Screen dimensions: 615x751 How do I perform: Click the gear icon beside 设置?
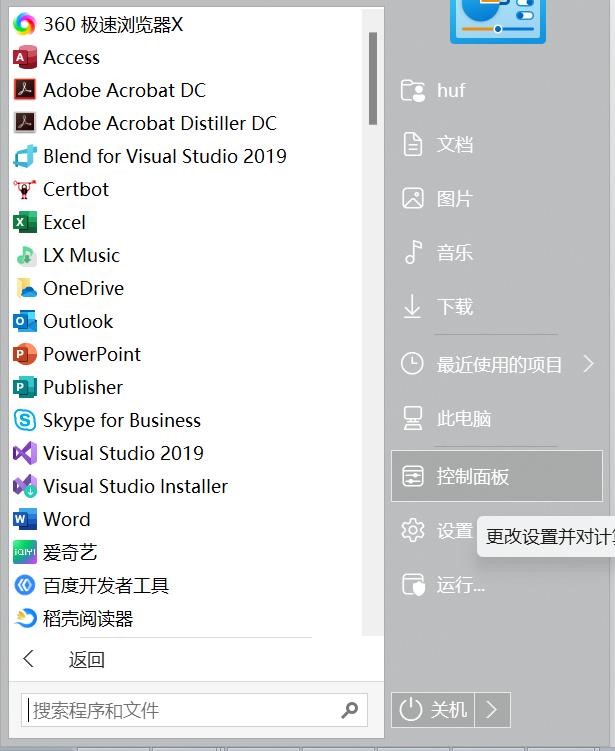point(412,530)
